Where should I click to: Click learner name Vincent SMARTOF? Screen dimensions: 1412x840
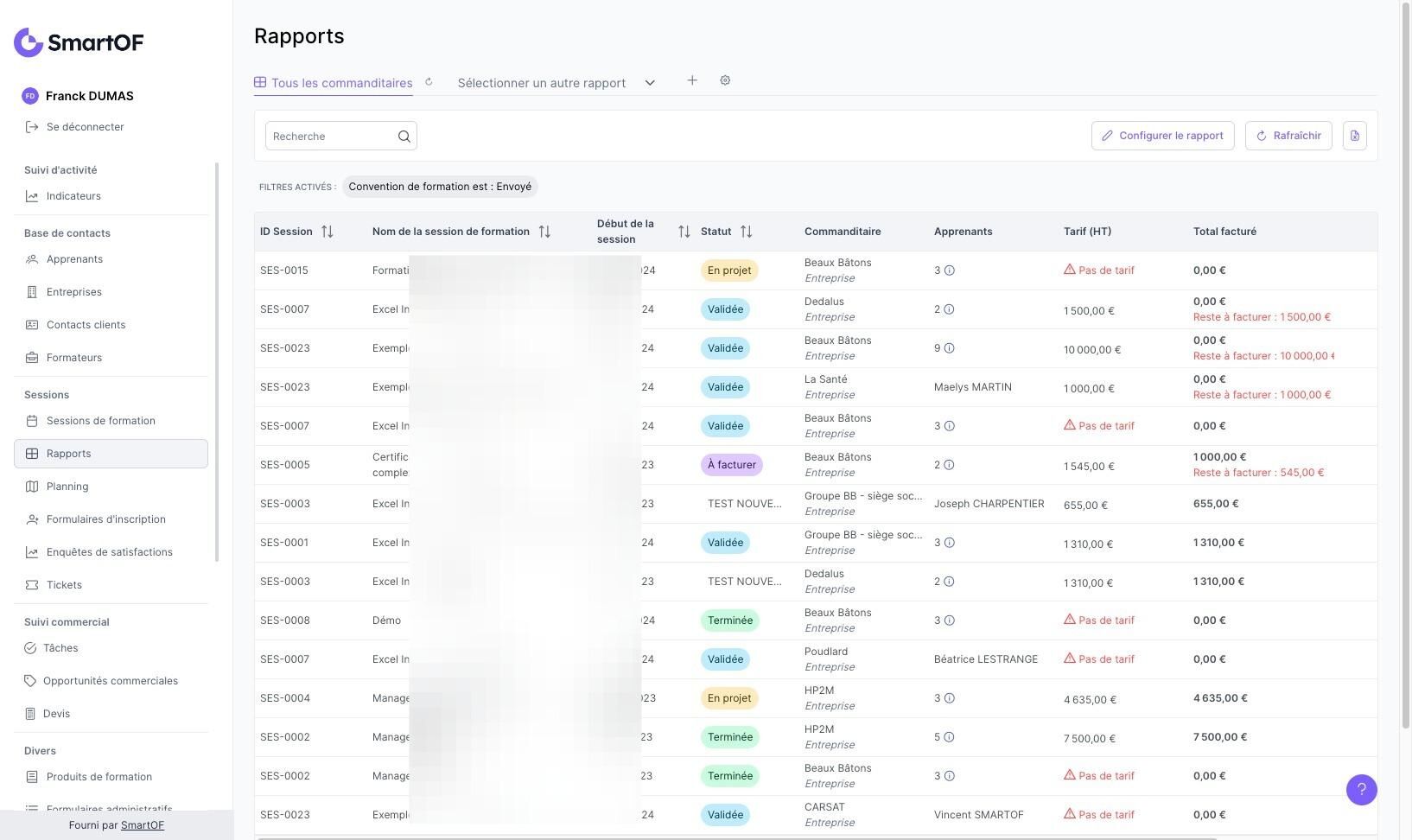click(x=979, y=815)
